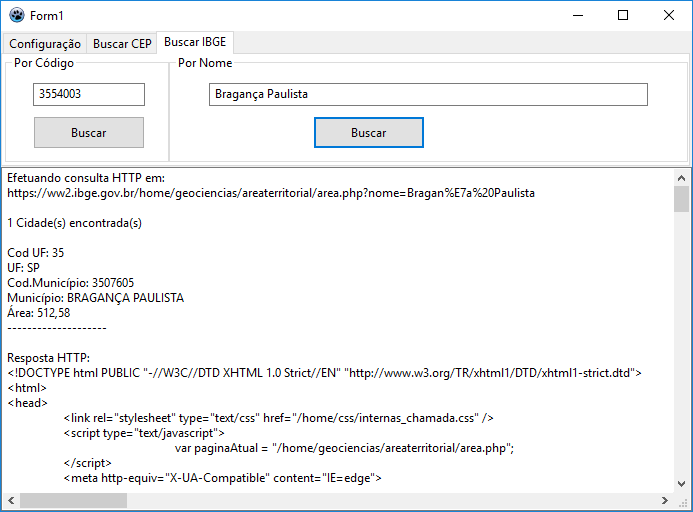Click the 'UF: SP' line
The image size is (693, 512).
click(x=23, y=268)
